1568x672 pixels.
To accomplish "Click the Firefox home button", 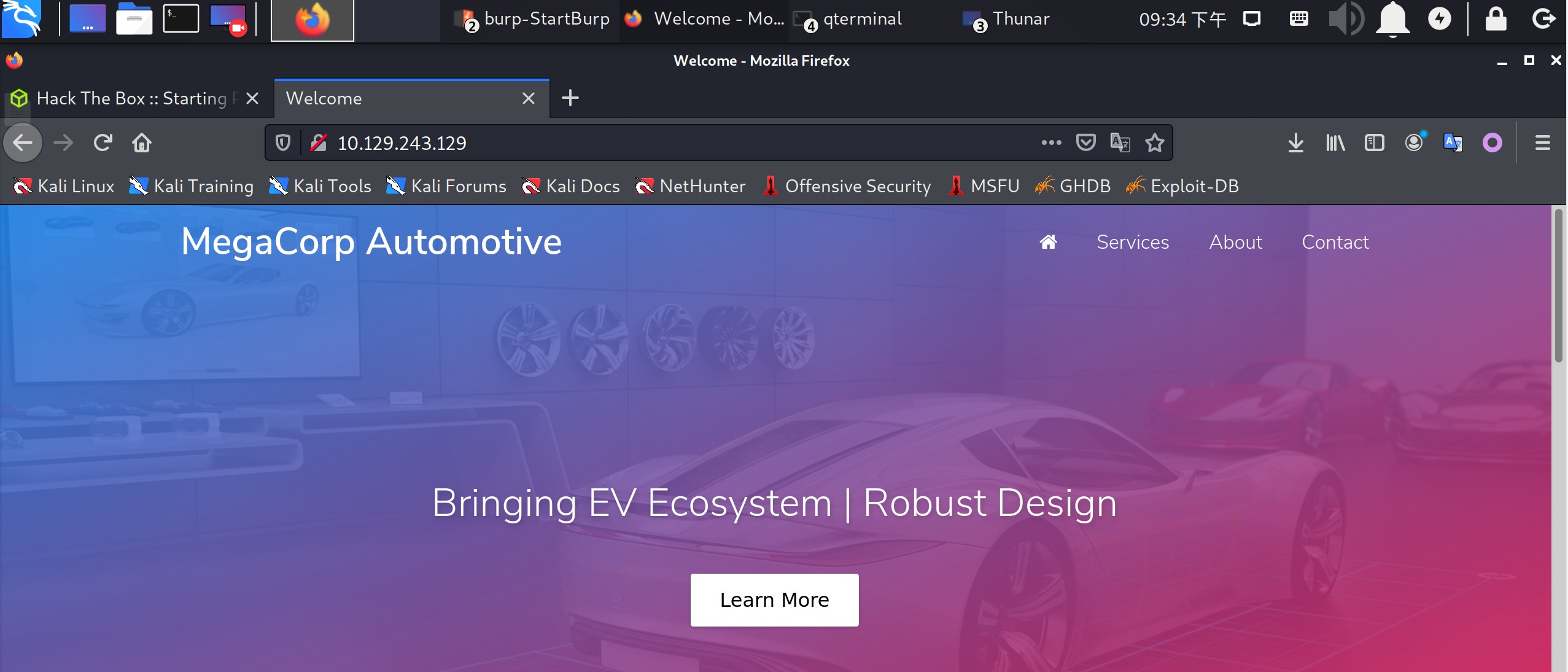I will (x=142, y=143).
